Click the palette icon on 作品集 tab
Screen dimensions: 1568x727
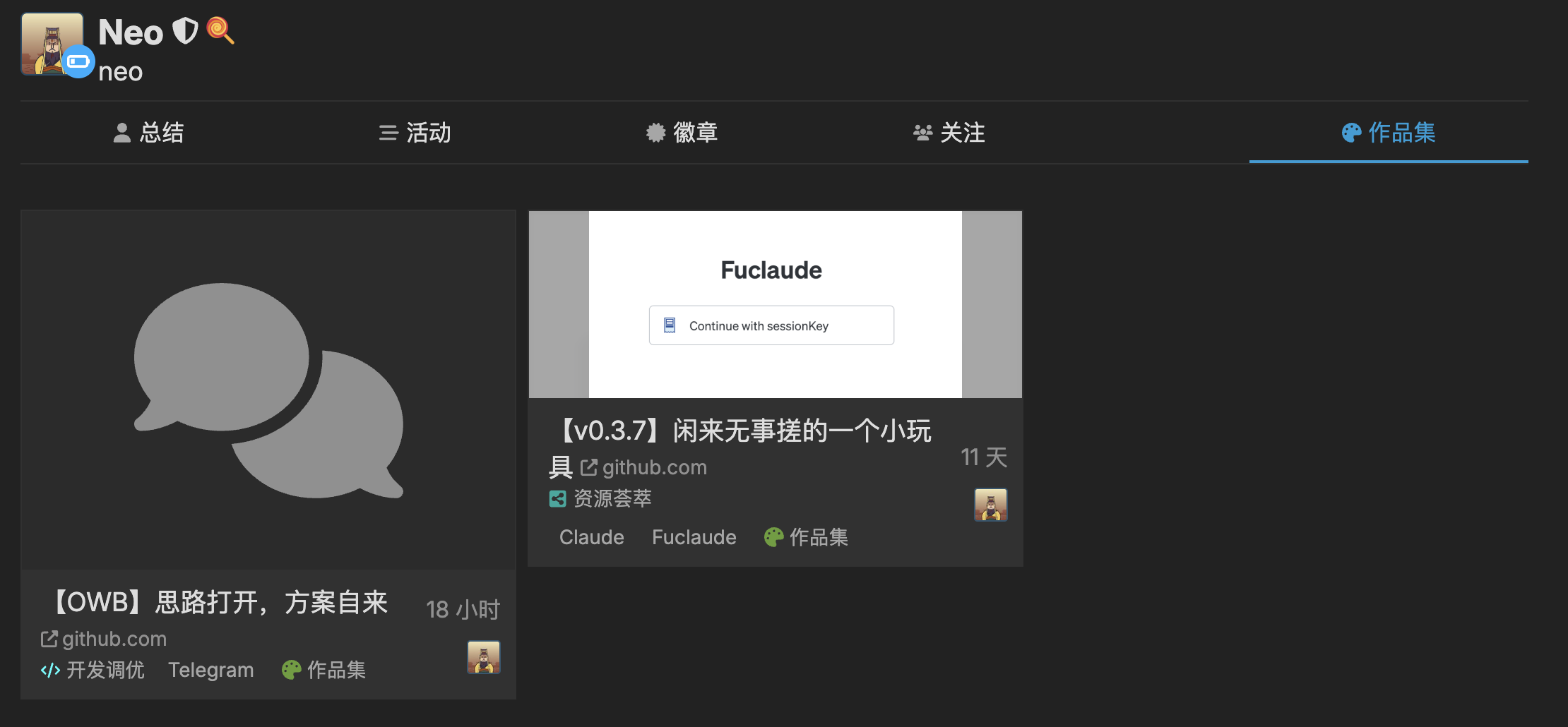coord(1351,133)
